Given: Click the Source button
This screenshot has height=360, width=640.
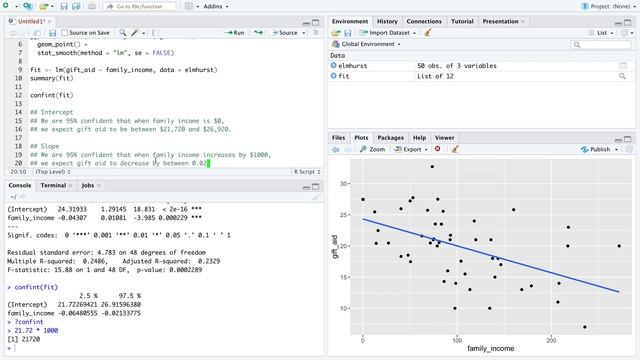Looking at the screenshot, I should click(285, 33).
